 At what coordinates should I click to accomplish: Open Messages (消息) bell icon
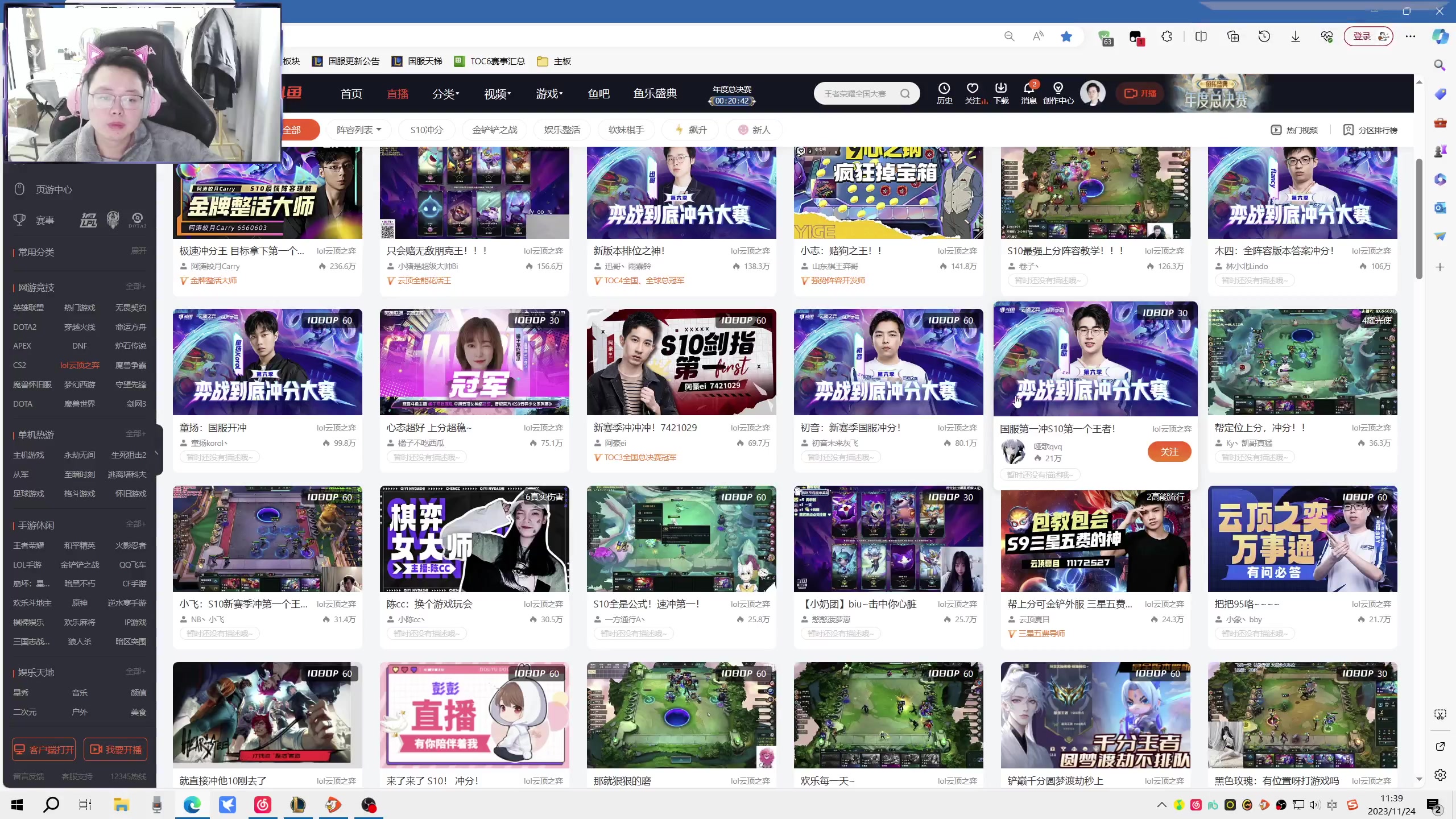(x=1029, y=93)
